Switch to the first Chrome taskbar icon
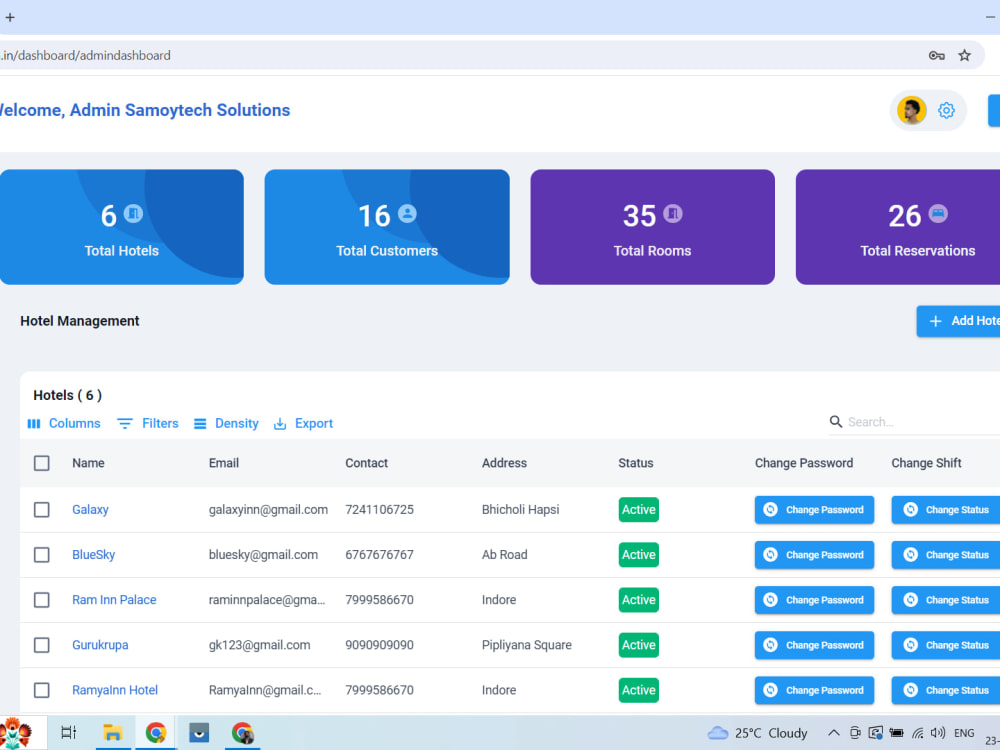 point(156,733)
